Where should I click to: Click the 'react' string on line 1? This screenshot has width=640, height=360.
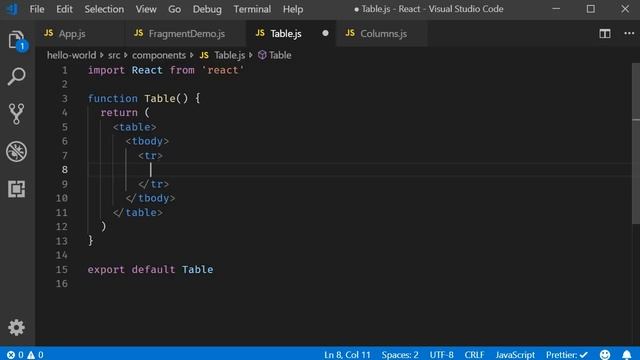point(222,70)
